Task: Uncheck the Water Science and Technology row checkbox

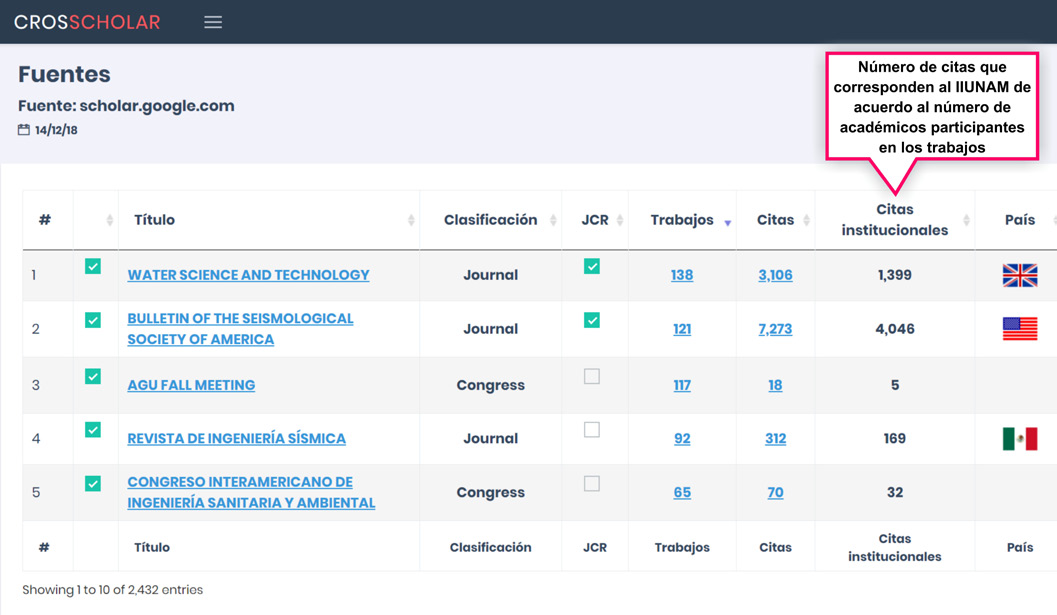Action: pyautogui.click(x=93, y=266)
